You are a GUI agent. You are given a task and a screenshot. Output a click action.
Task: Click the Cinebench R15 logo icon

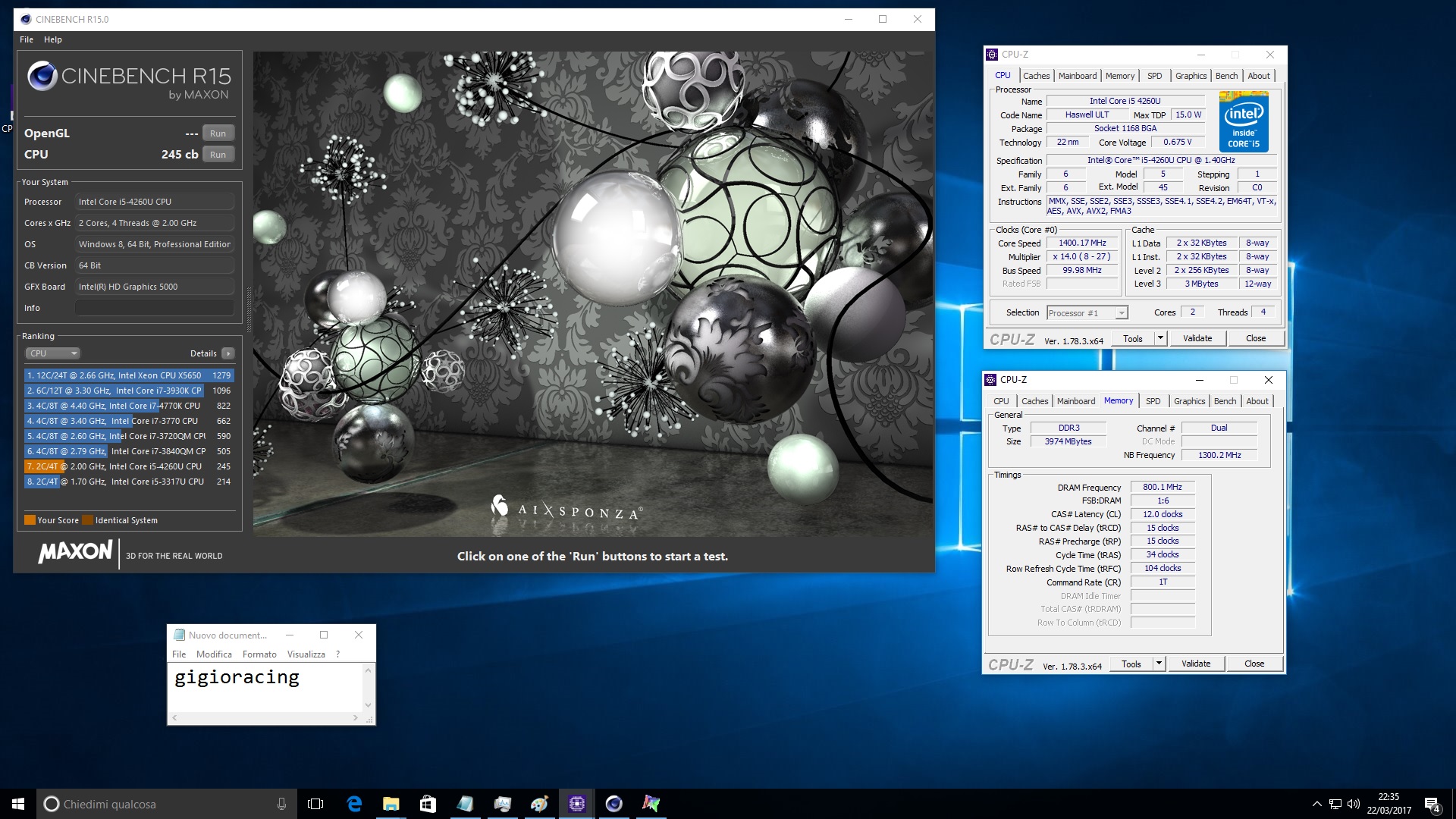click(x=42, y=76)
